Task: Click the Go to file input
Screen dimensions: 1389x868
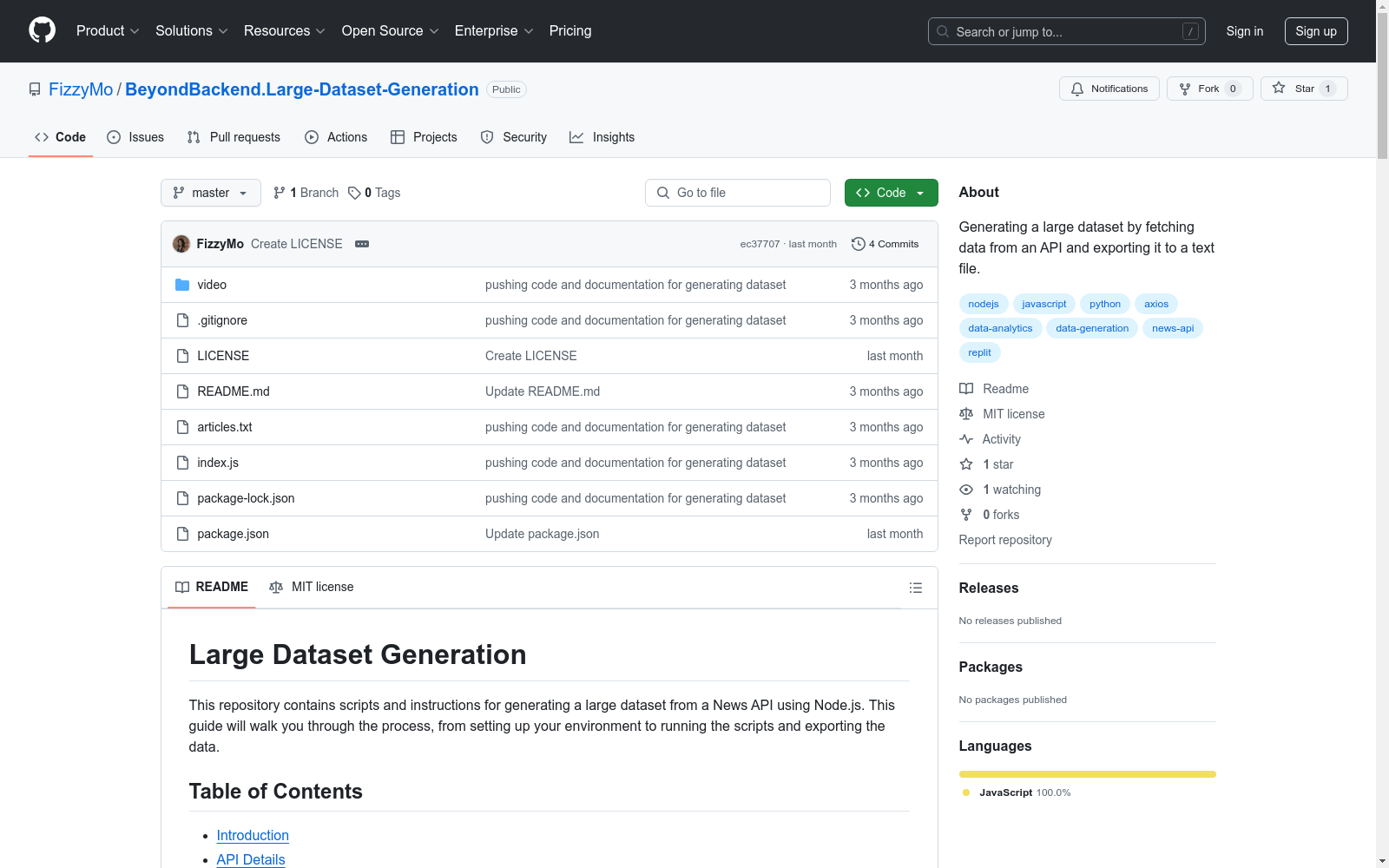Action: pyautogui.click(x=738, y=193)
